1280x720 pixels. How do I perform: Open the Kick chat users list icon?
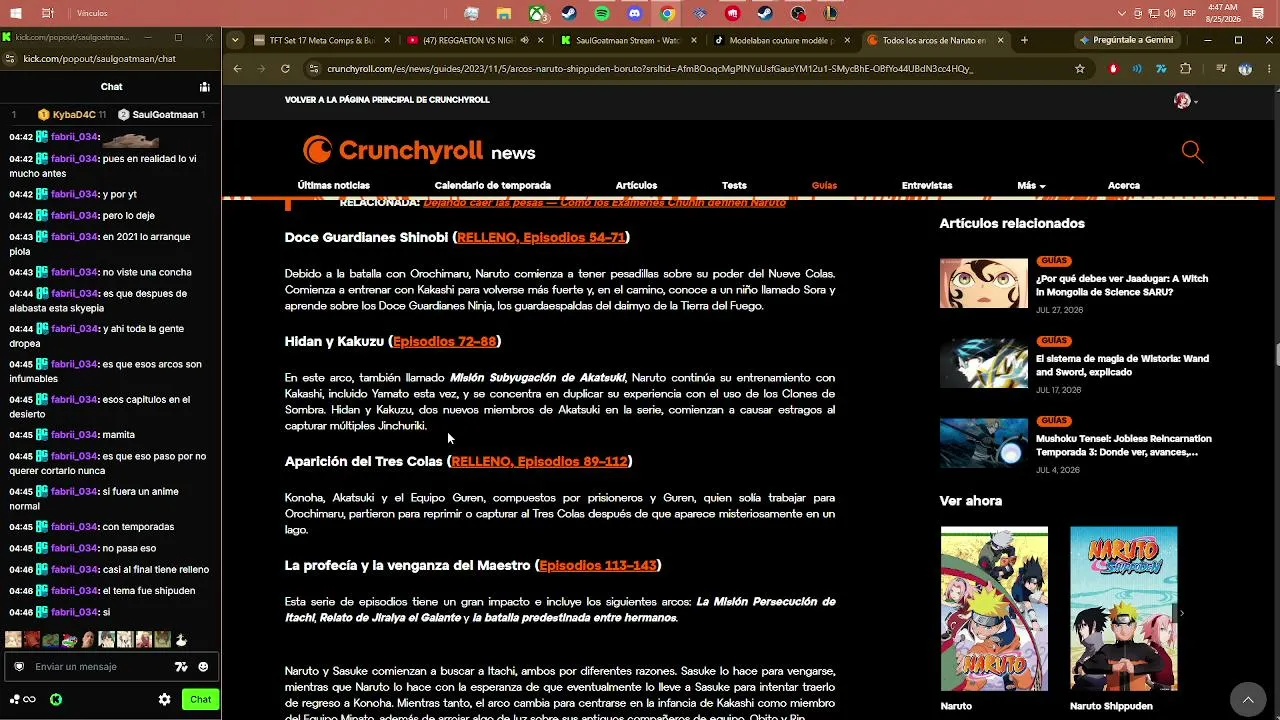[x=204, y=87]
